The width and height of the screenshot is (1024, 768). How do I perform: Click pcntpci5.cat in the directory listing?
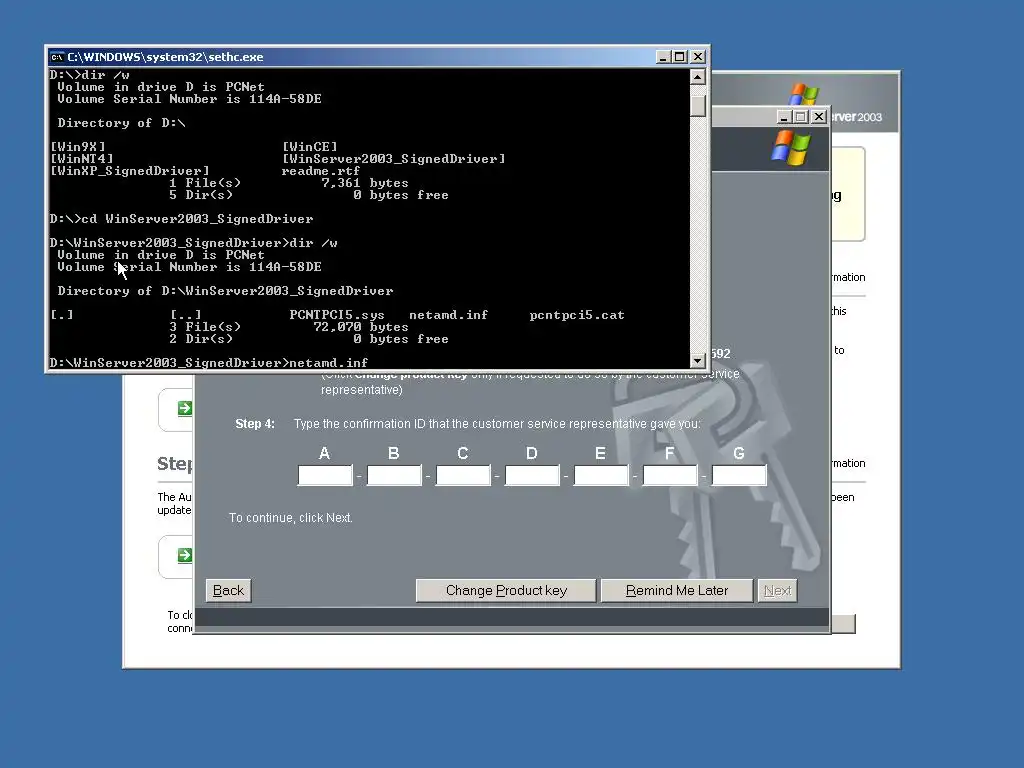[x=577, y=315]
